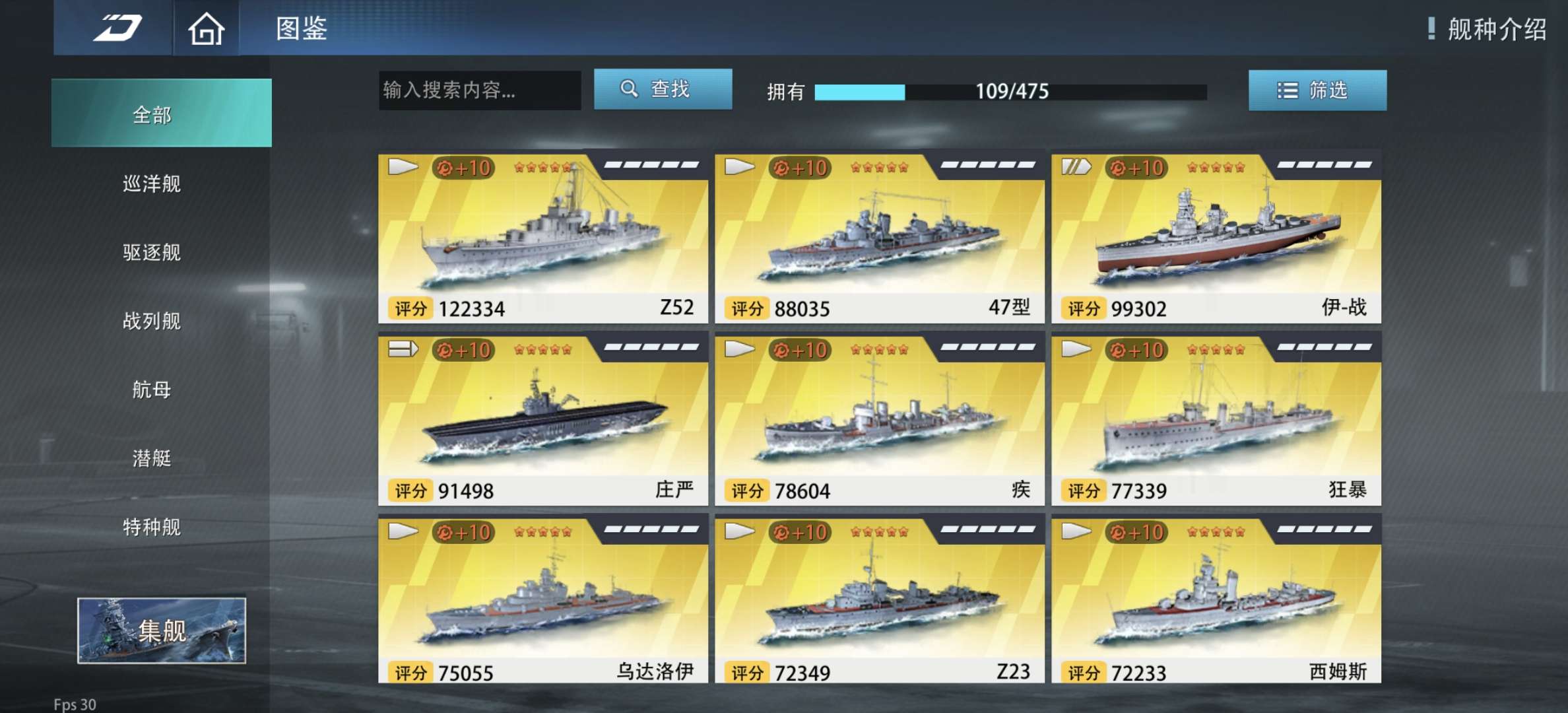Open the 西姆斯 ship card

pos(1216,599)
